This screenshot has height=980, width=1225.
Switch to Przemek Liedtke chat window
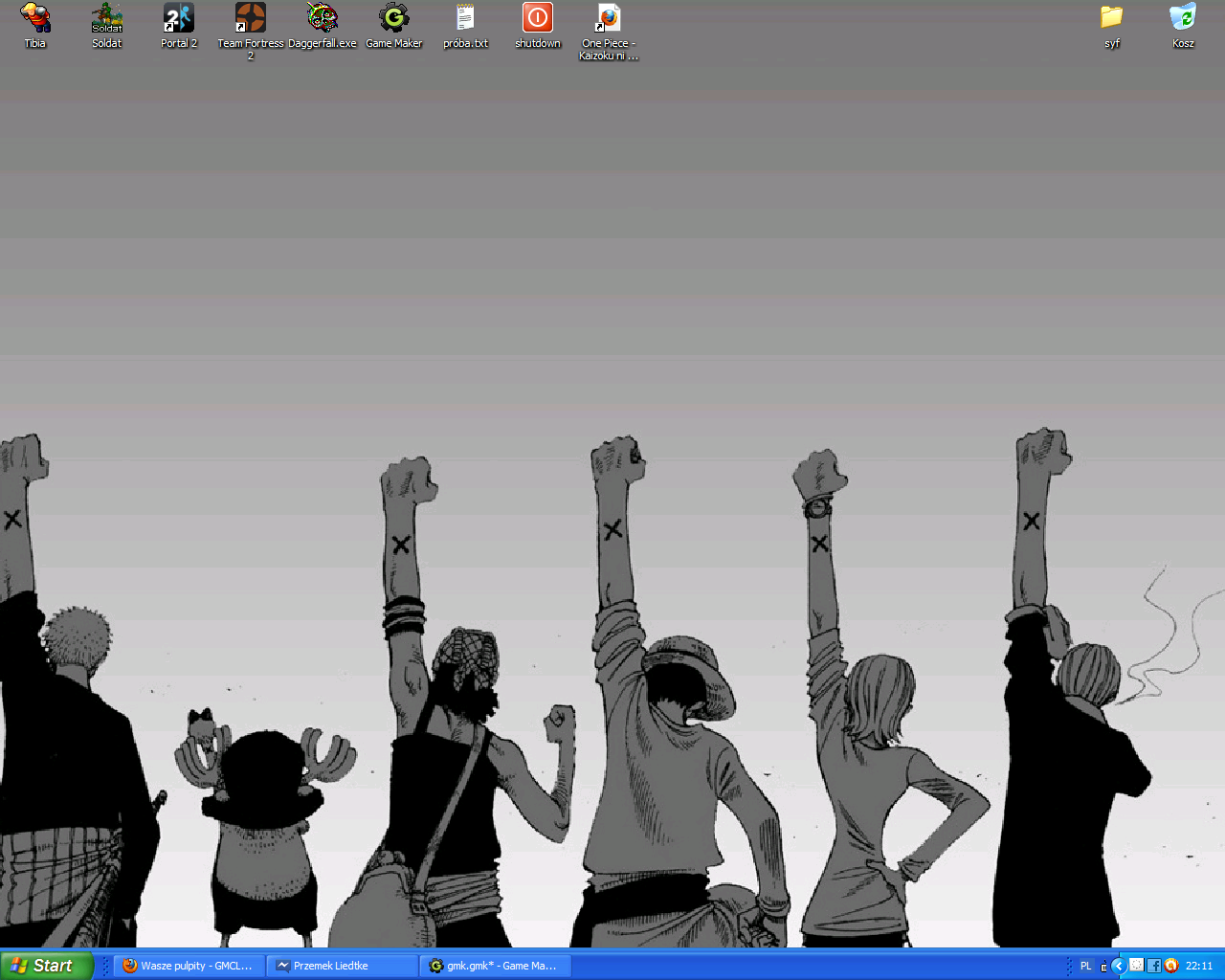pos(342,966)
